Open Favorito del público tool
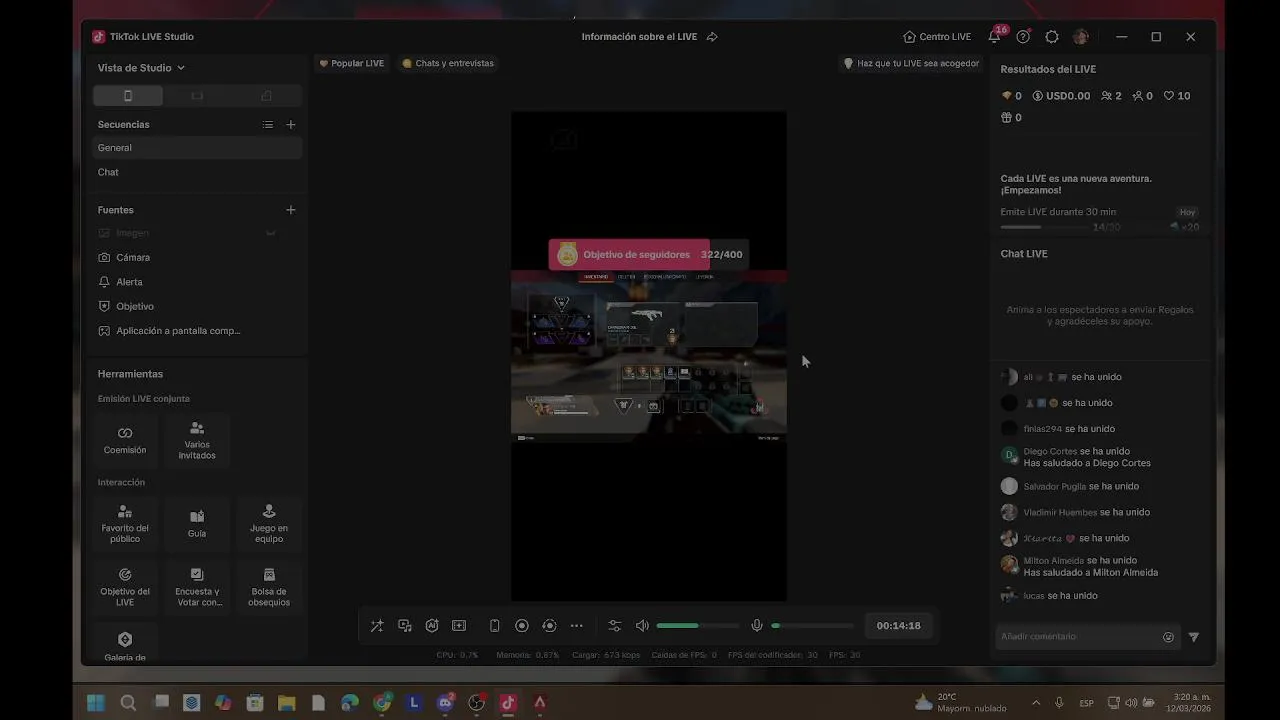The width and height of the screenshot is (1280, 720). [125, 524]
